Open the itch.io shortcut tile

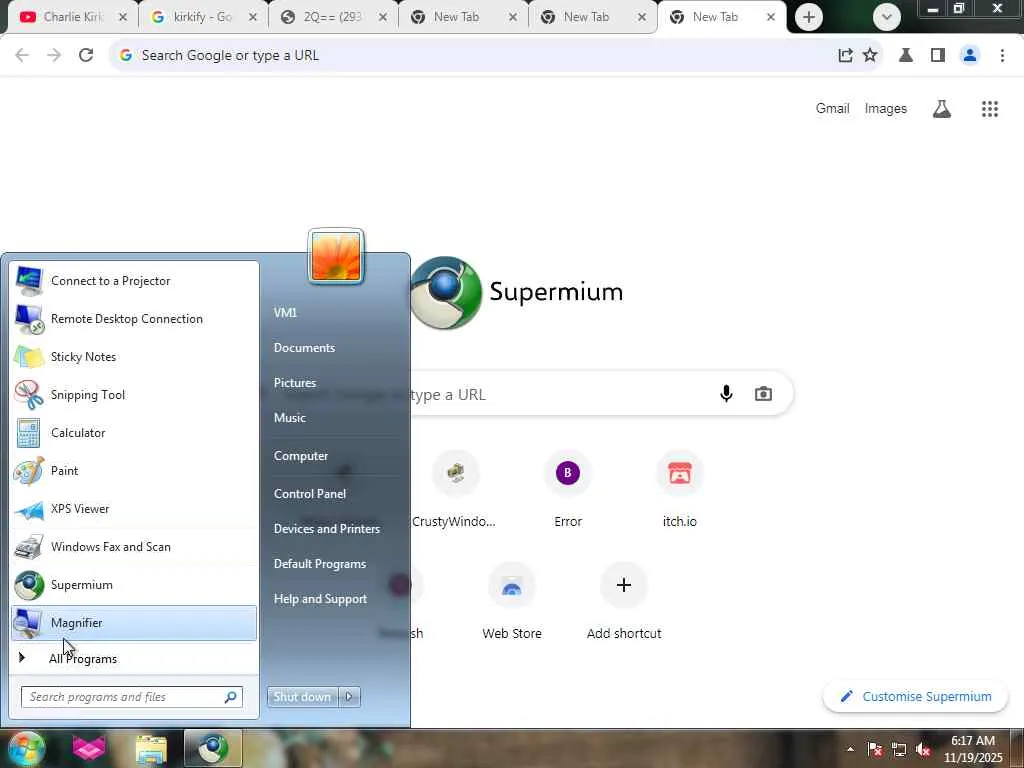680,490
